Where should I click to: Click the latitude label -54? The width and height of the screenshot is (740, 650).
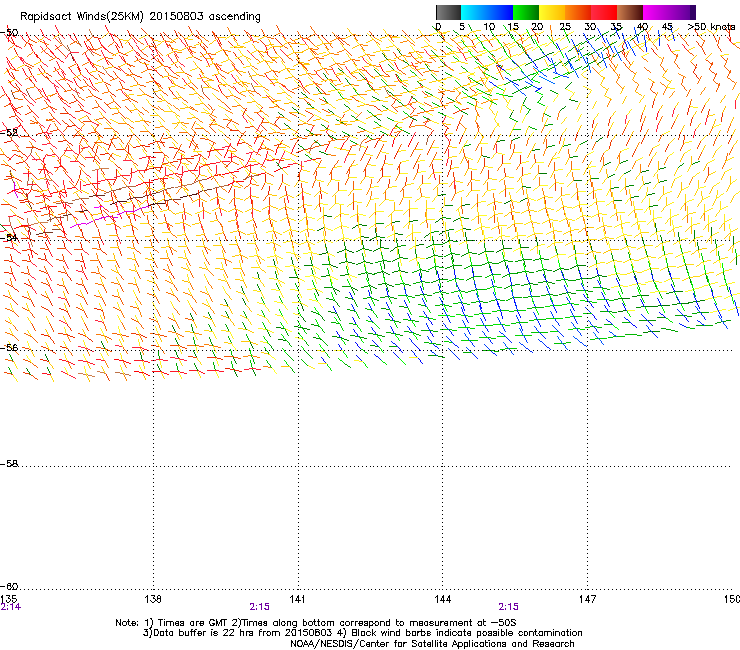9,237
